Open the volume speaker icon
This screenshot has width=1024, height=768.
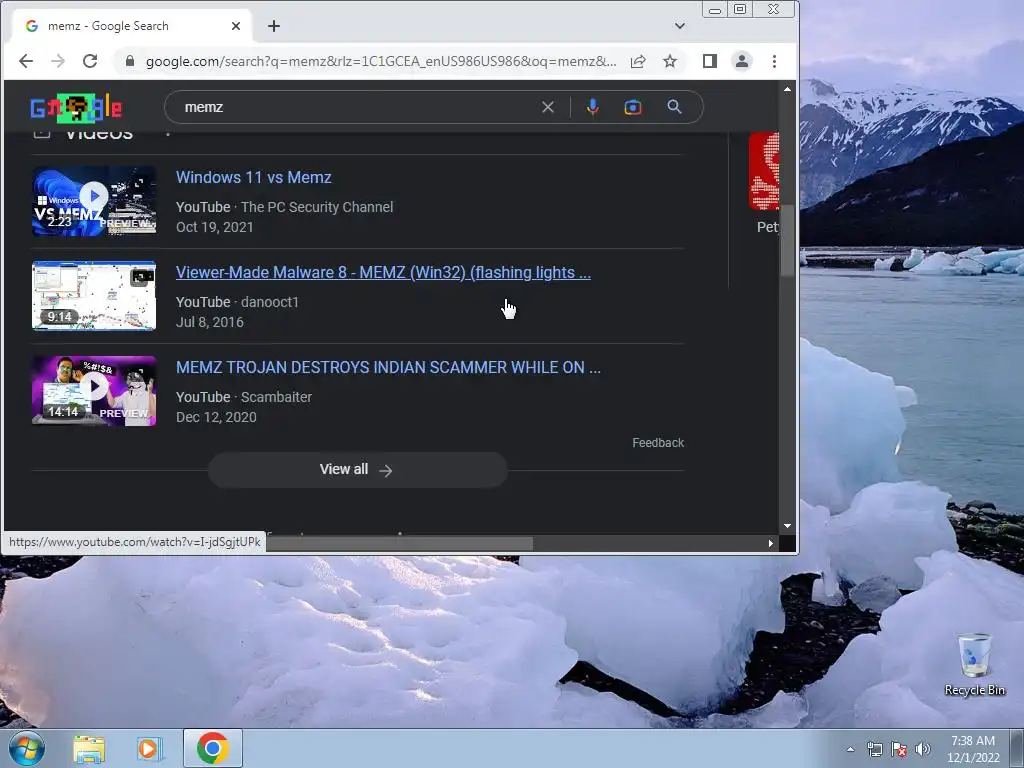click(x=923, y=749)
